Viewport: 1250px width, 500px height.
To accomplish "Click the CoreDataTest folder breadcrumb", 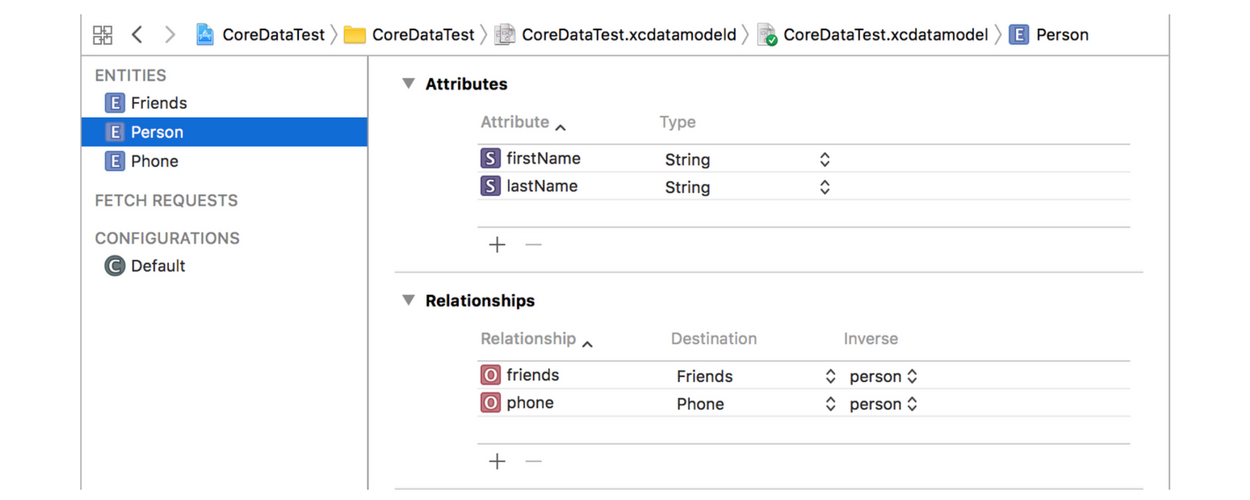I will pyautogui.click(x=410, y=35).
